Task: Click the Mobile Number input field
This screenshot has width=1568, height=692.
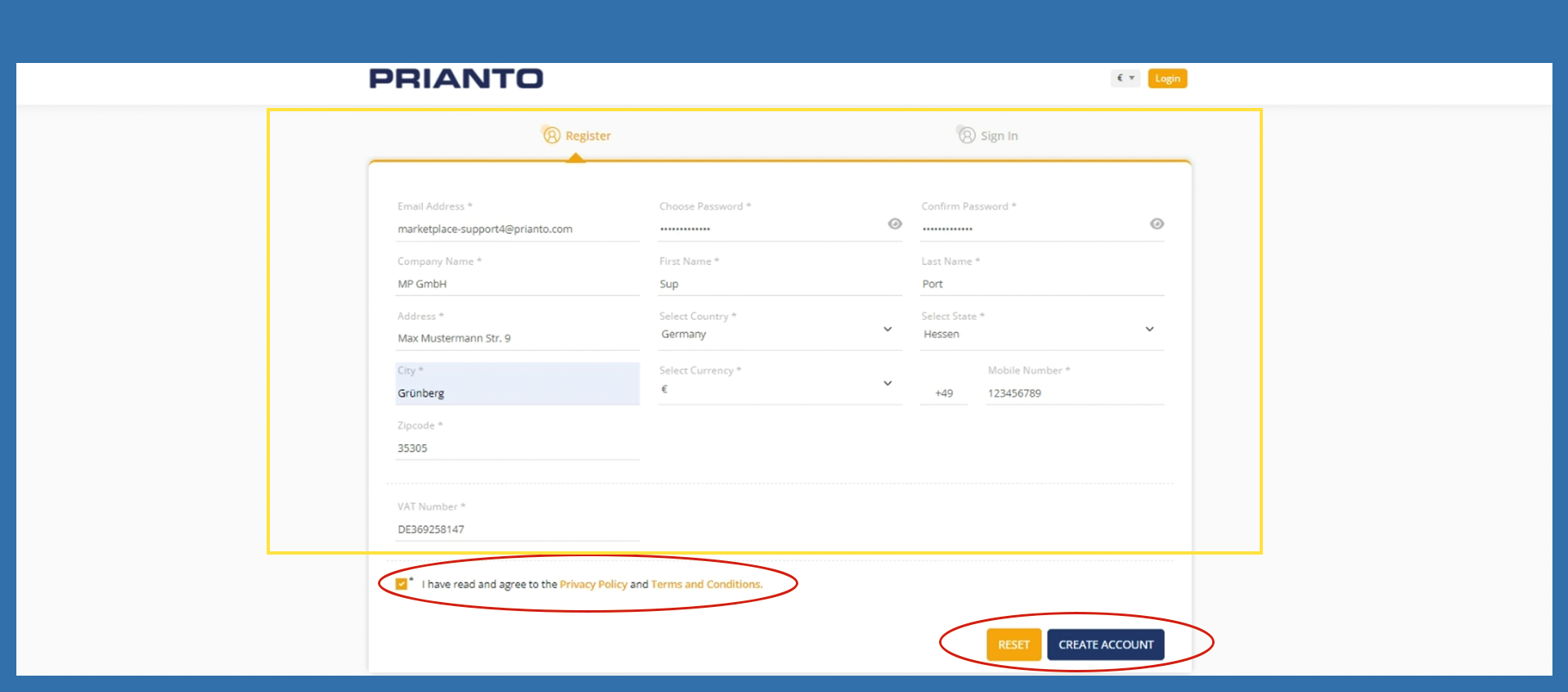Action: [x=1073, y=393]
